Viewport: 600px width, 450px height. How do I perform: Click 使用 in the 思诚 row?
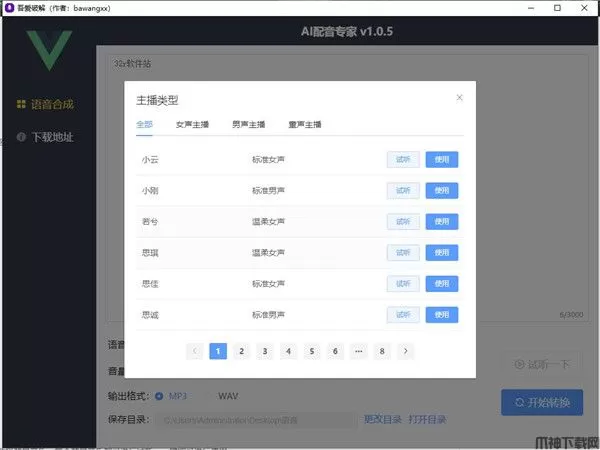coord(442,315)
